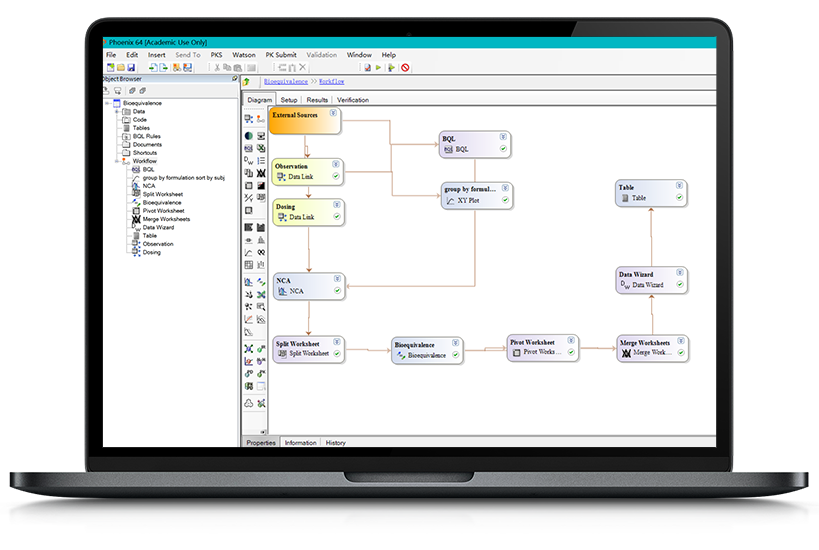Expand the Dosing node chevron
Screen dimensions: 819x550
coord(337,205)
